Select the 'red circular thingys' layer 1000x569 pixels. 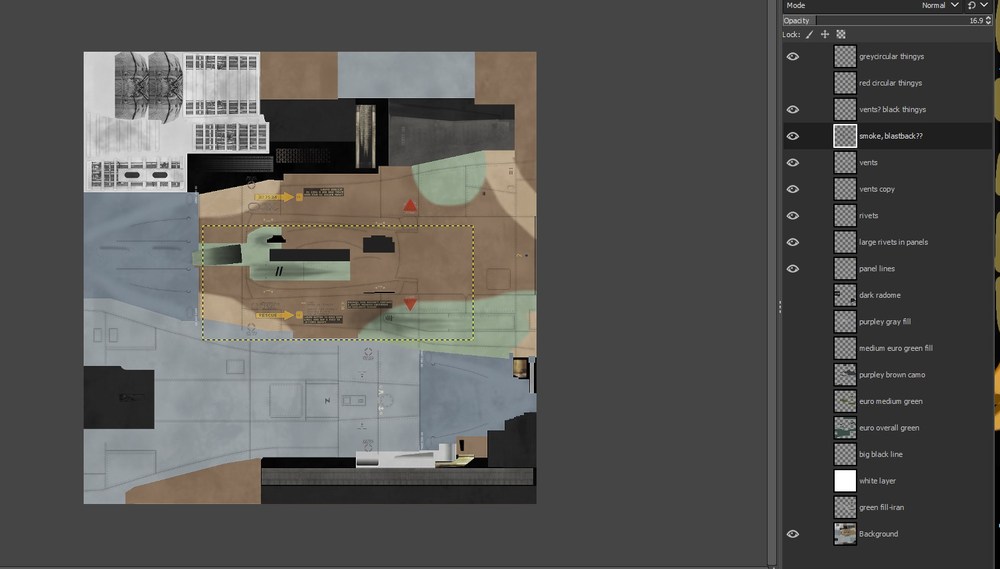(888, 83)
